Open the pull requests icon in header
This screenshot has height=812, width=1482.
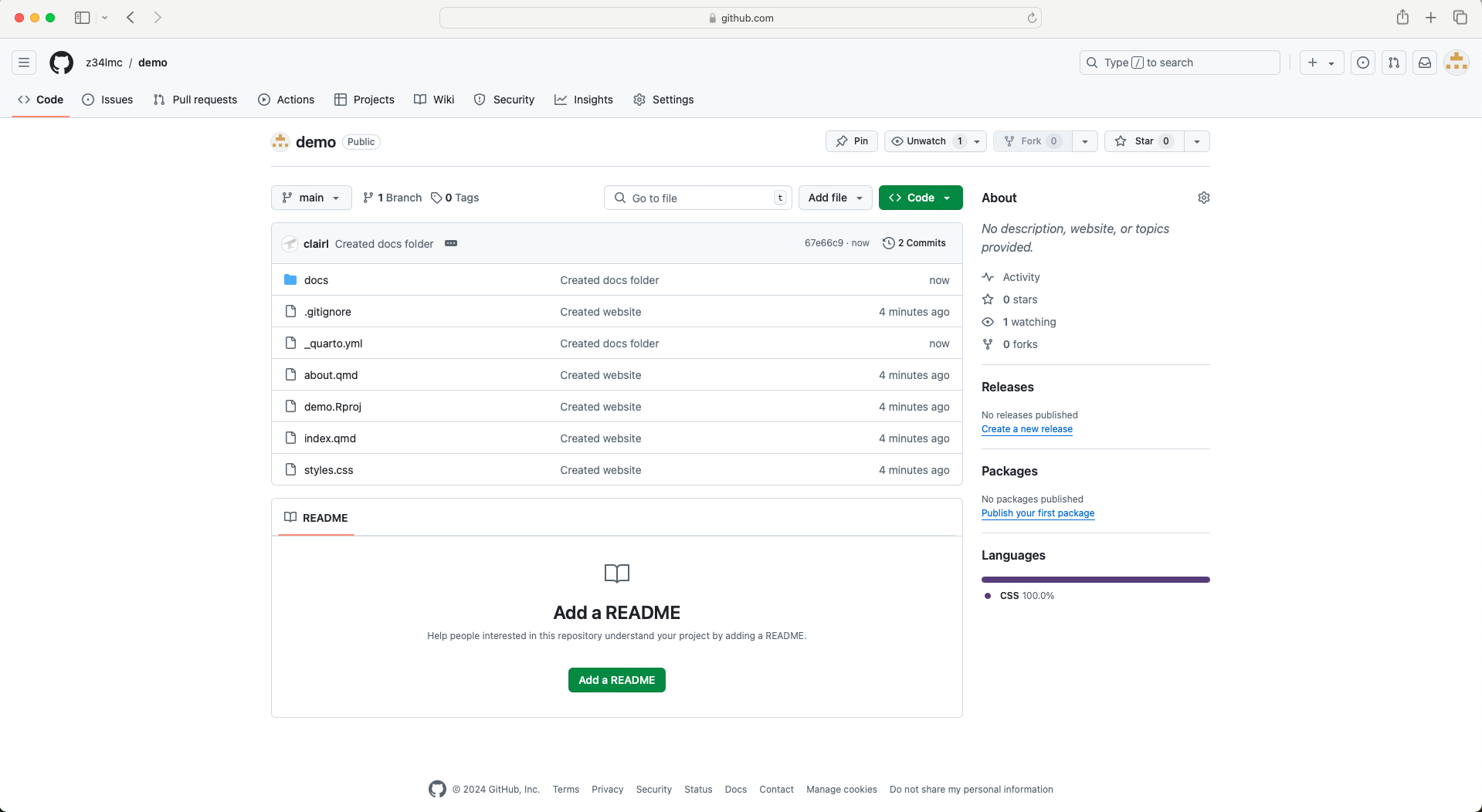click(x=1394, y=63)
